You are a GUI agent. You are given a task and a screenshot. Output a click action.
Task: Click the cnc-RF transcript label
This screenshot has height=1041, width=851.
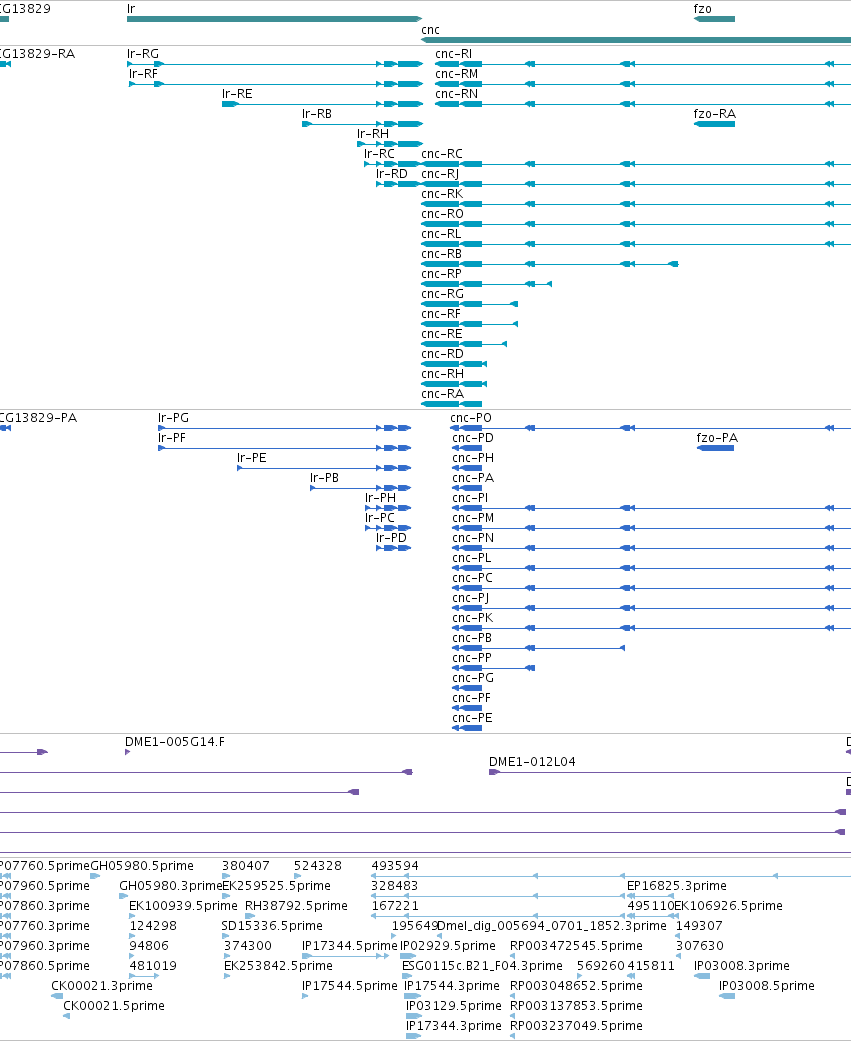[x=441, y=313]
